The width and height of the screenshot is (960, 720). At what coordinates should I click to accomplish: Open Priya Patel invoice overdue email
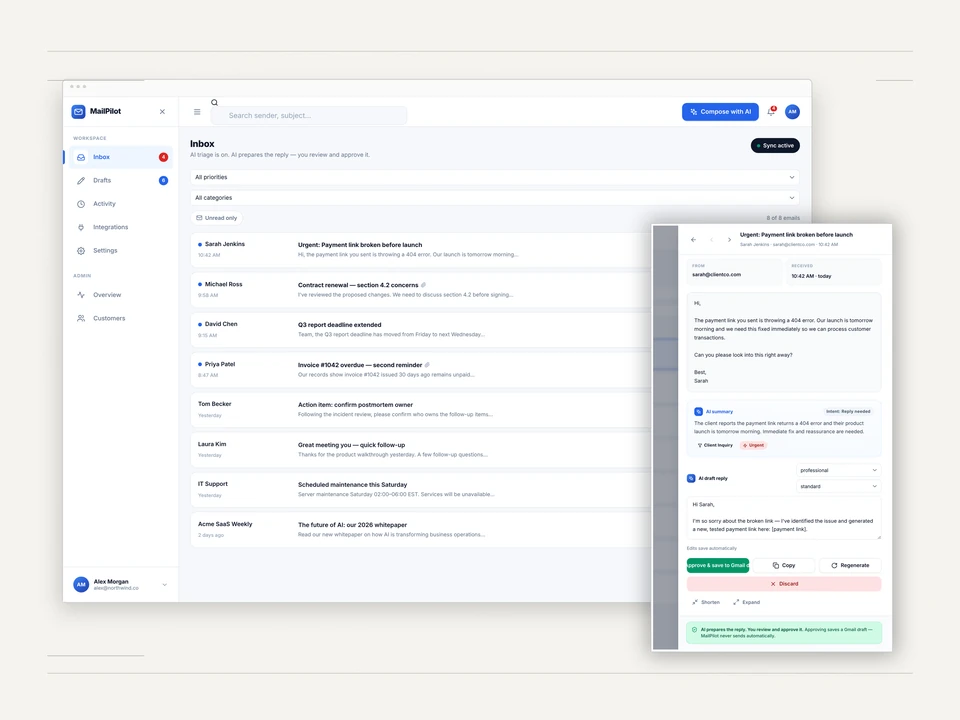pyautogui.click(x=421, y=370)
